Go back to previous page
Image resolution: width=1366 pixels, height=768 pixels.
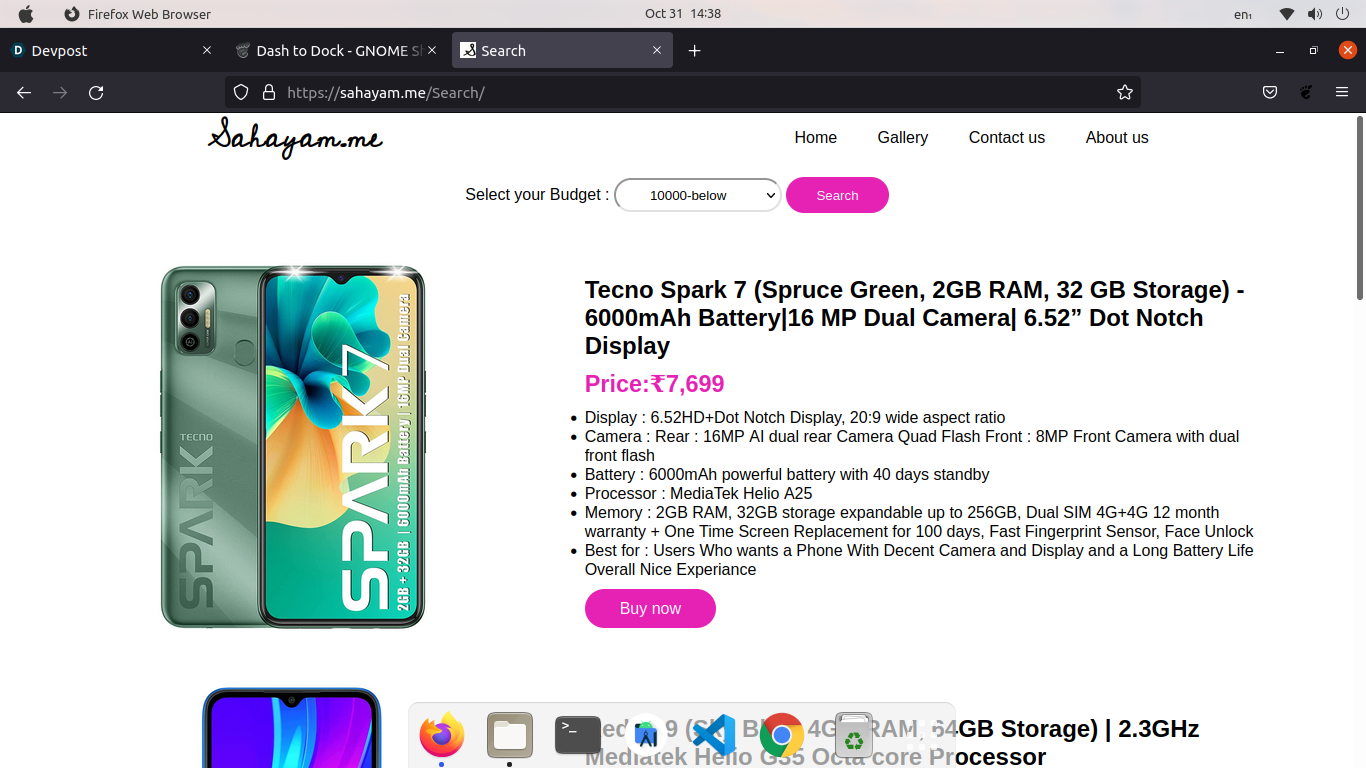[x=24, y=92]
